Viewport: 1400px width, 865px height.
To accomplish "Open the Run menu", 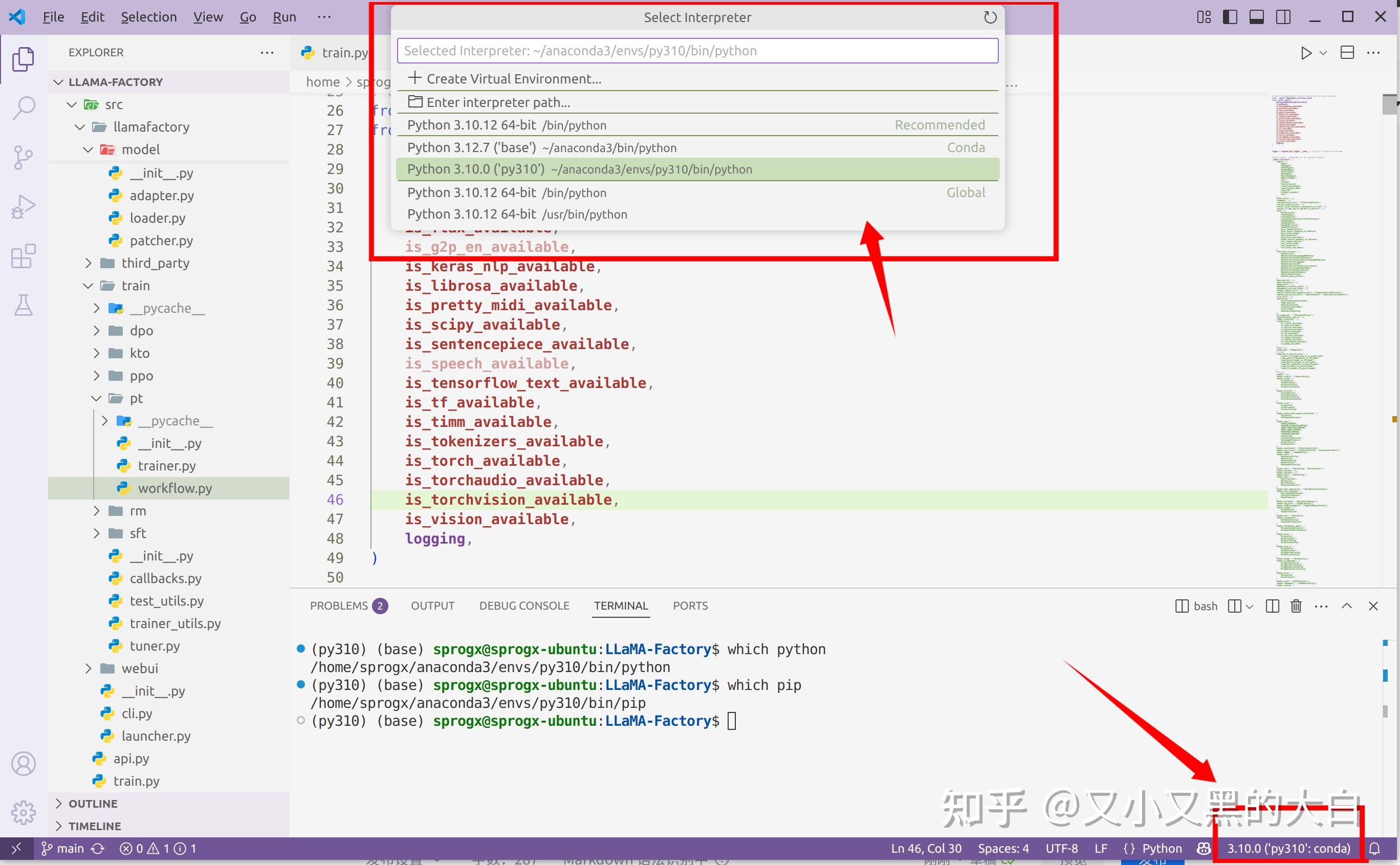I will pyautogui.click(x=284, y=16).
